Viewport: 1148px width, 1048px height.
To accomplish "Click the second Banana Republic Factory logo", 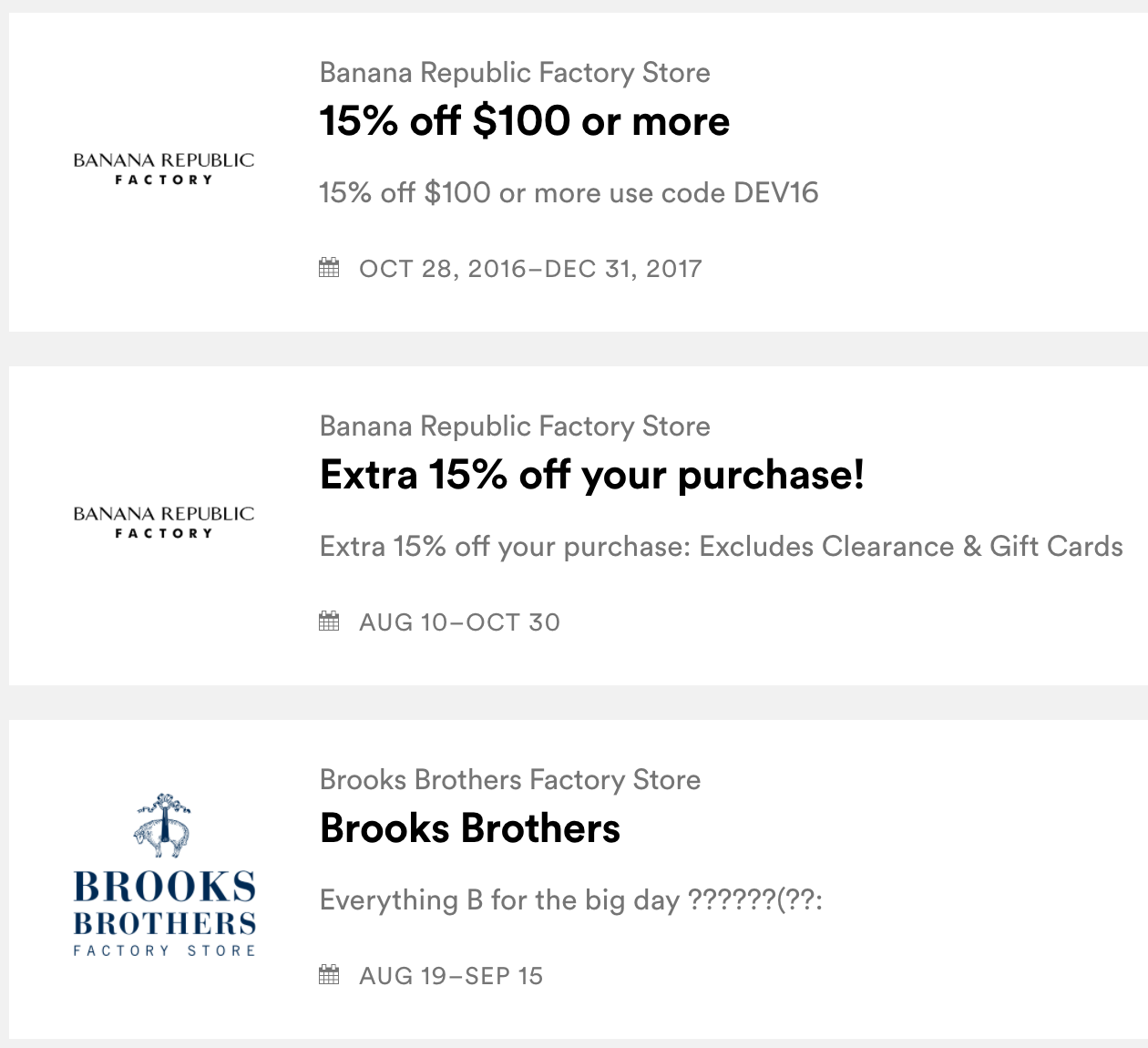I will (x=164, y=522).
